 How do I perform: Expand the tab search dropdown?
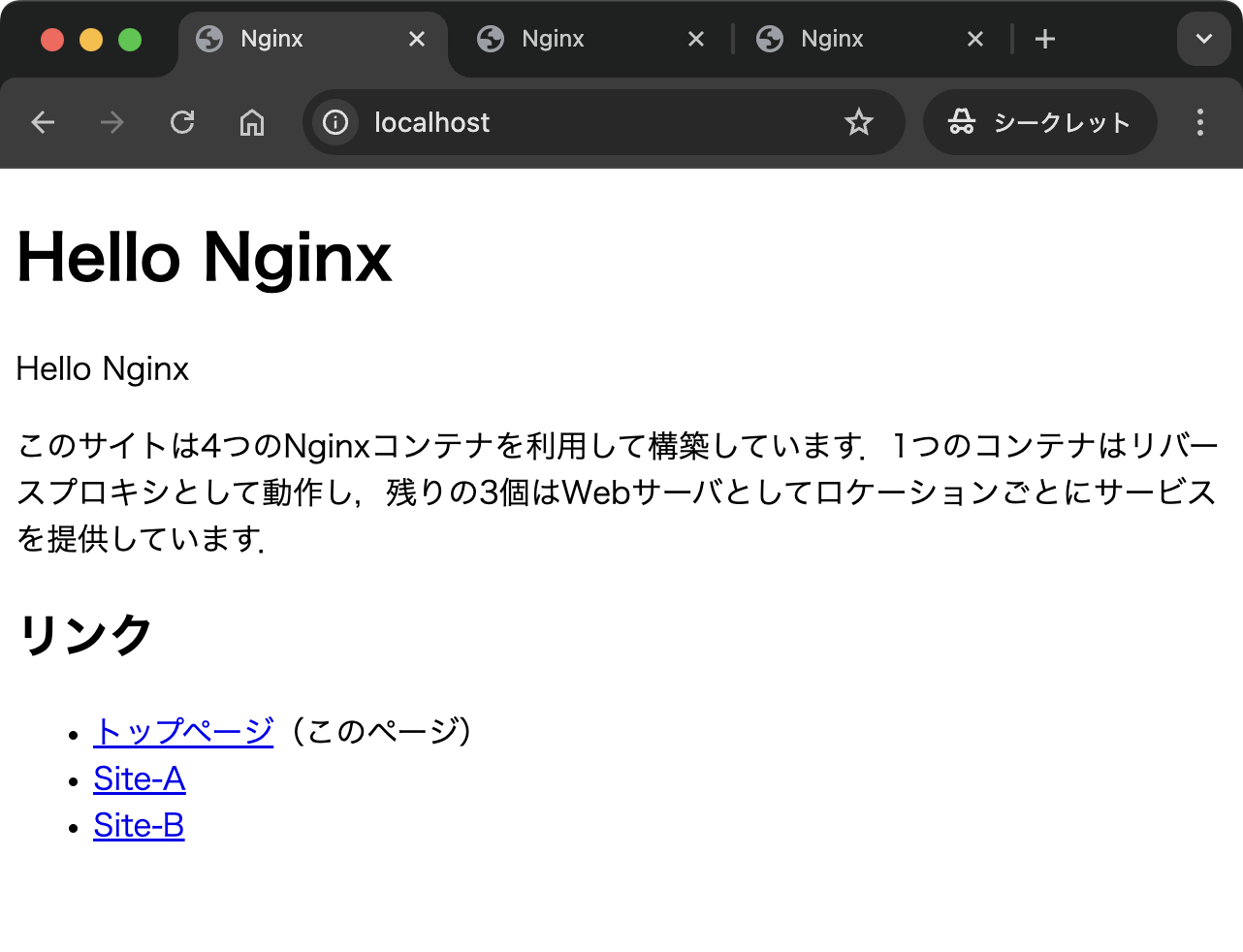(x=1203, y=39)
